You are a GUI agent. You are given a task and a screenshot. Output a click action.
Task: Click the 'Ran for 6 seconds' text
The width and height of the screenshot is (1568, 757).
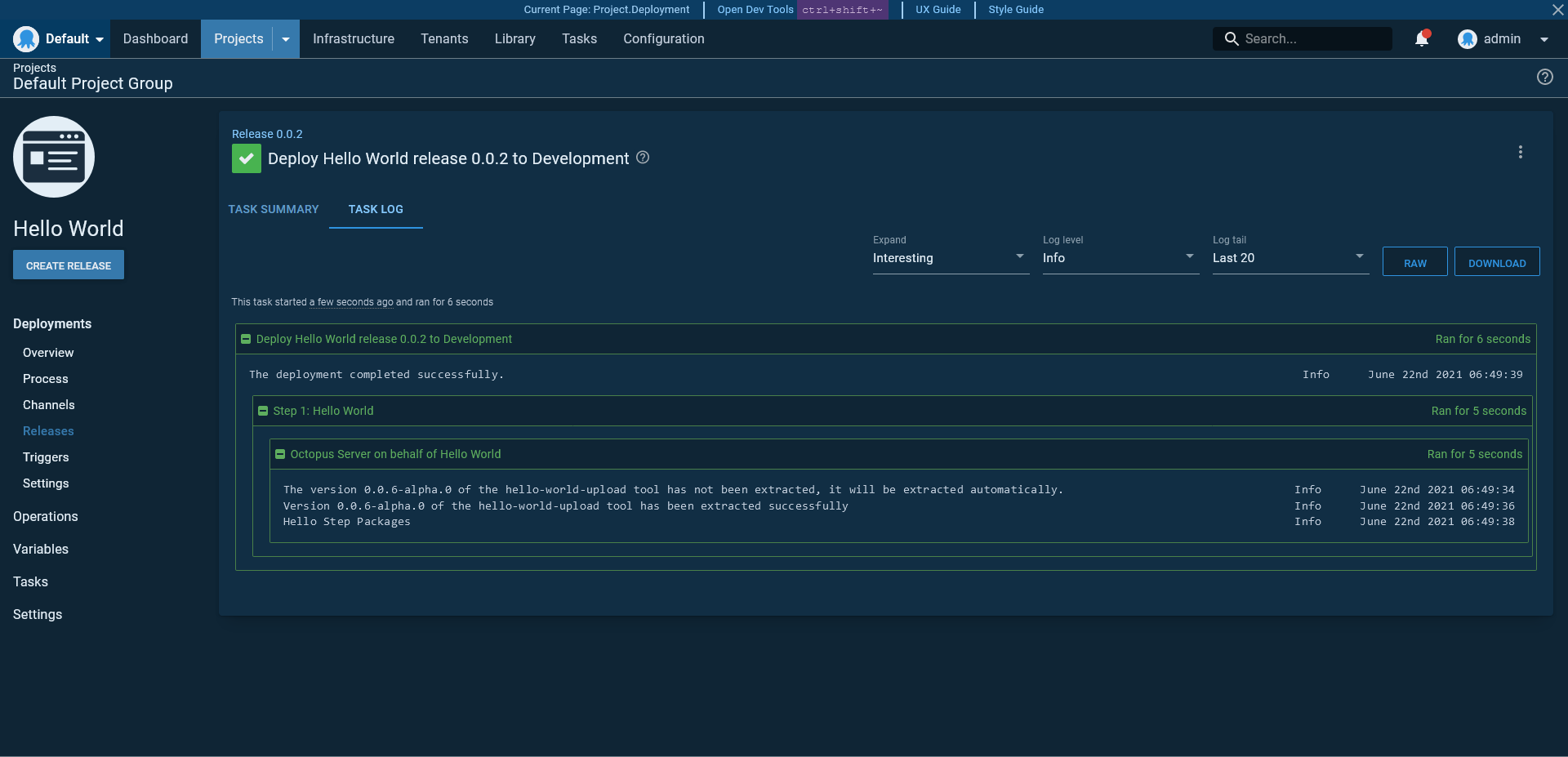[x=1483, y=339]
